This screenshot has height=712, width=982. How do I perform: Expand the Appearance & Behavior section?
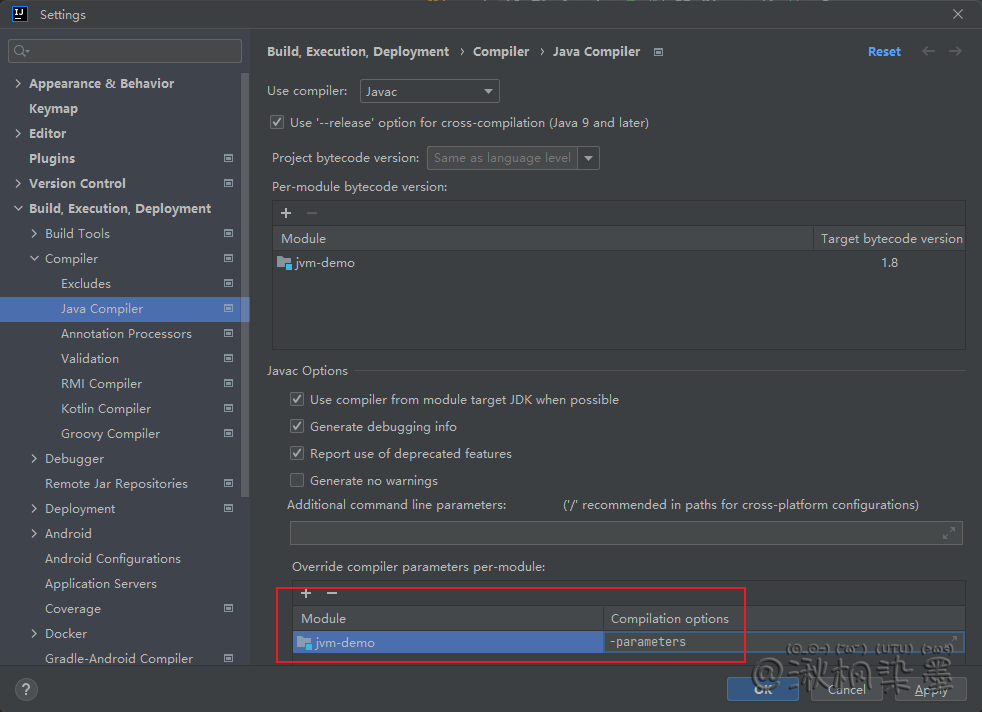(x=18, y=84)
